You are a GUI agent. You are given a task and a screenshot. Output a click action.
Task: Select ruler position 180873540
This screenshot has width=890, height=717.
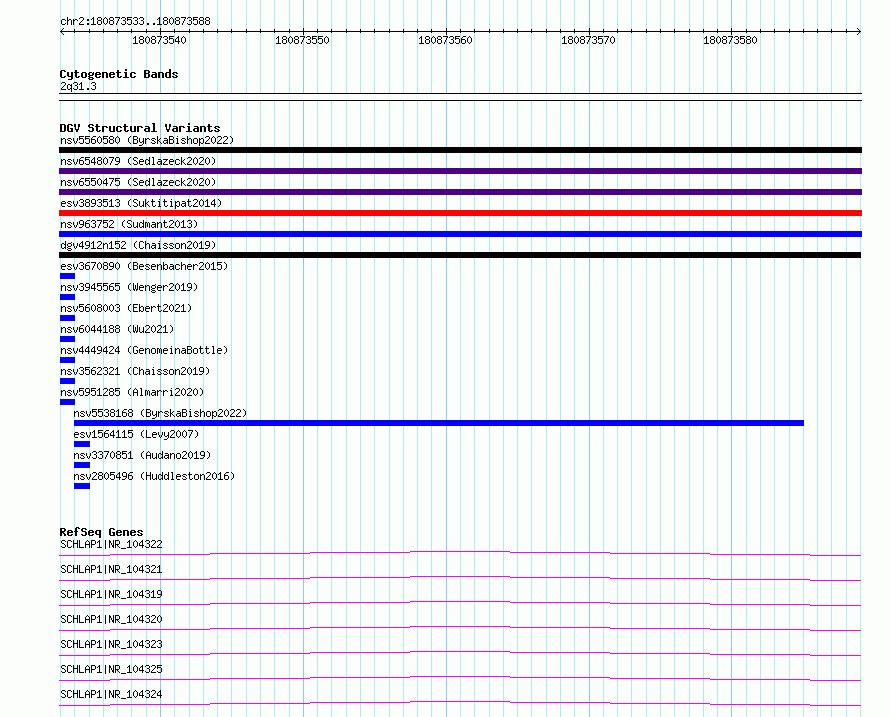click(x=159, y=40)
